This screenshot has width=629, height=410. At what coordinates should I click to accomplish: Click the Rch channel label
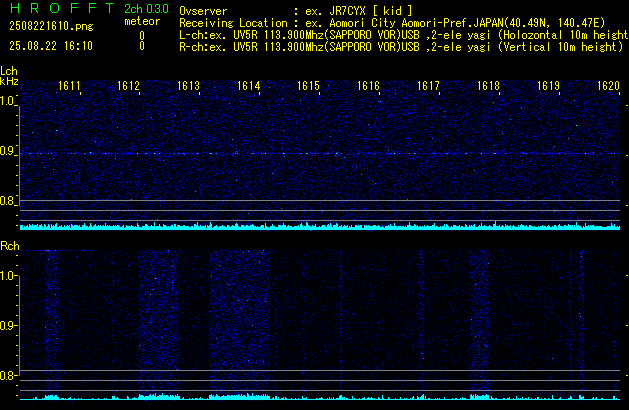10,246
